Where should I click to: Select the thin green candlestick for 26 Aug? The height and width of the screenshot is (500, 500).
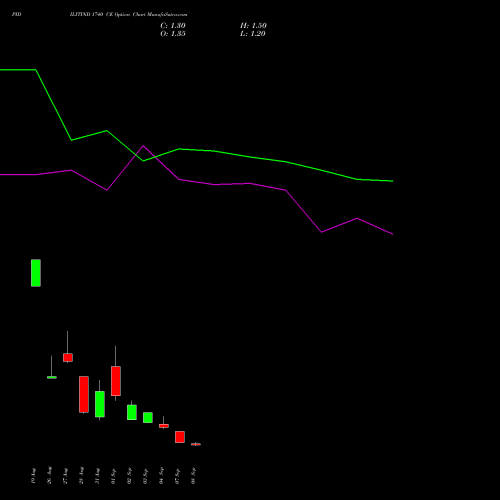pos(52,377)
